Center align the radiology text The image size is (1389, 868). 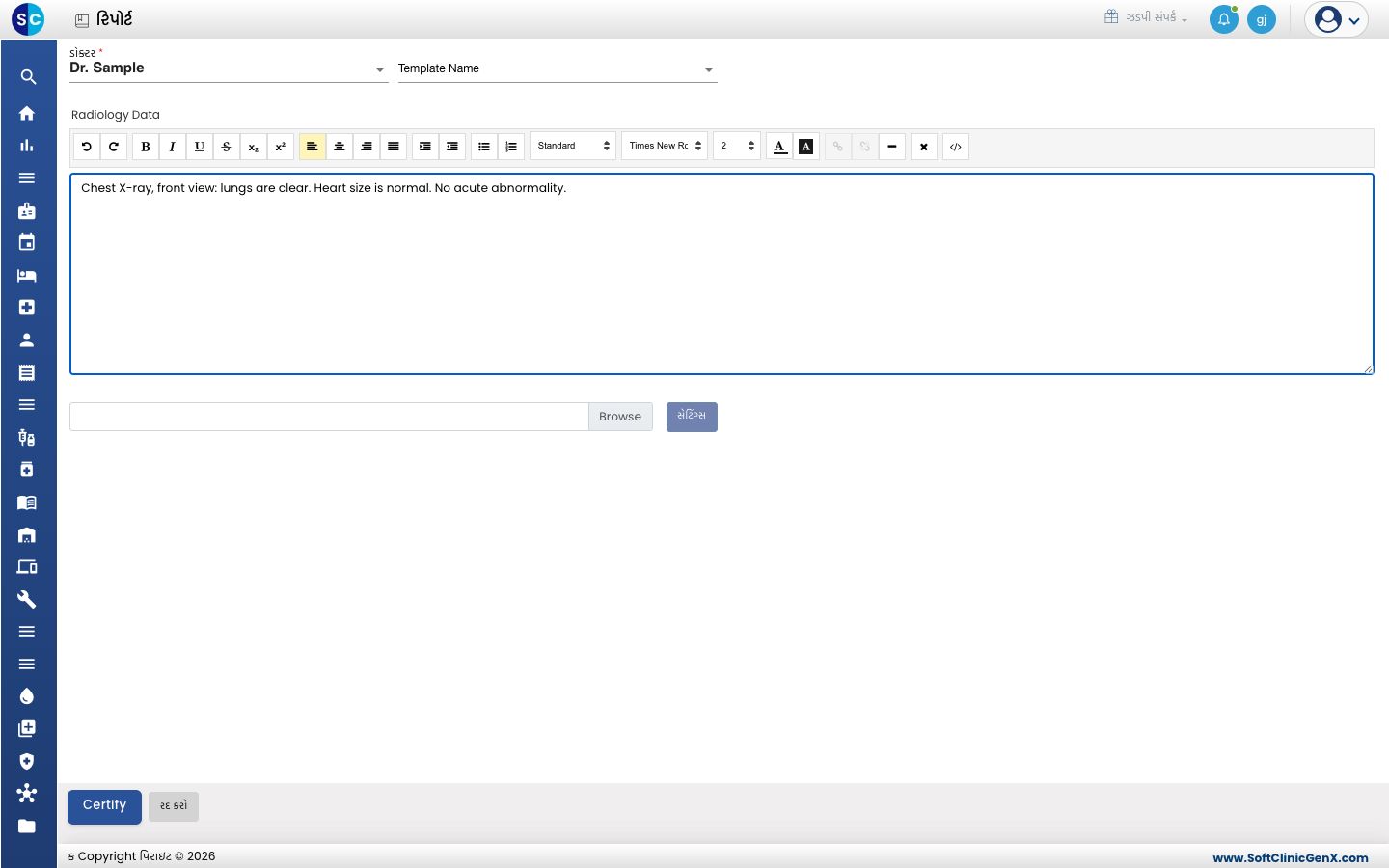[x=340, y=147]
